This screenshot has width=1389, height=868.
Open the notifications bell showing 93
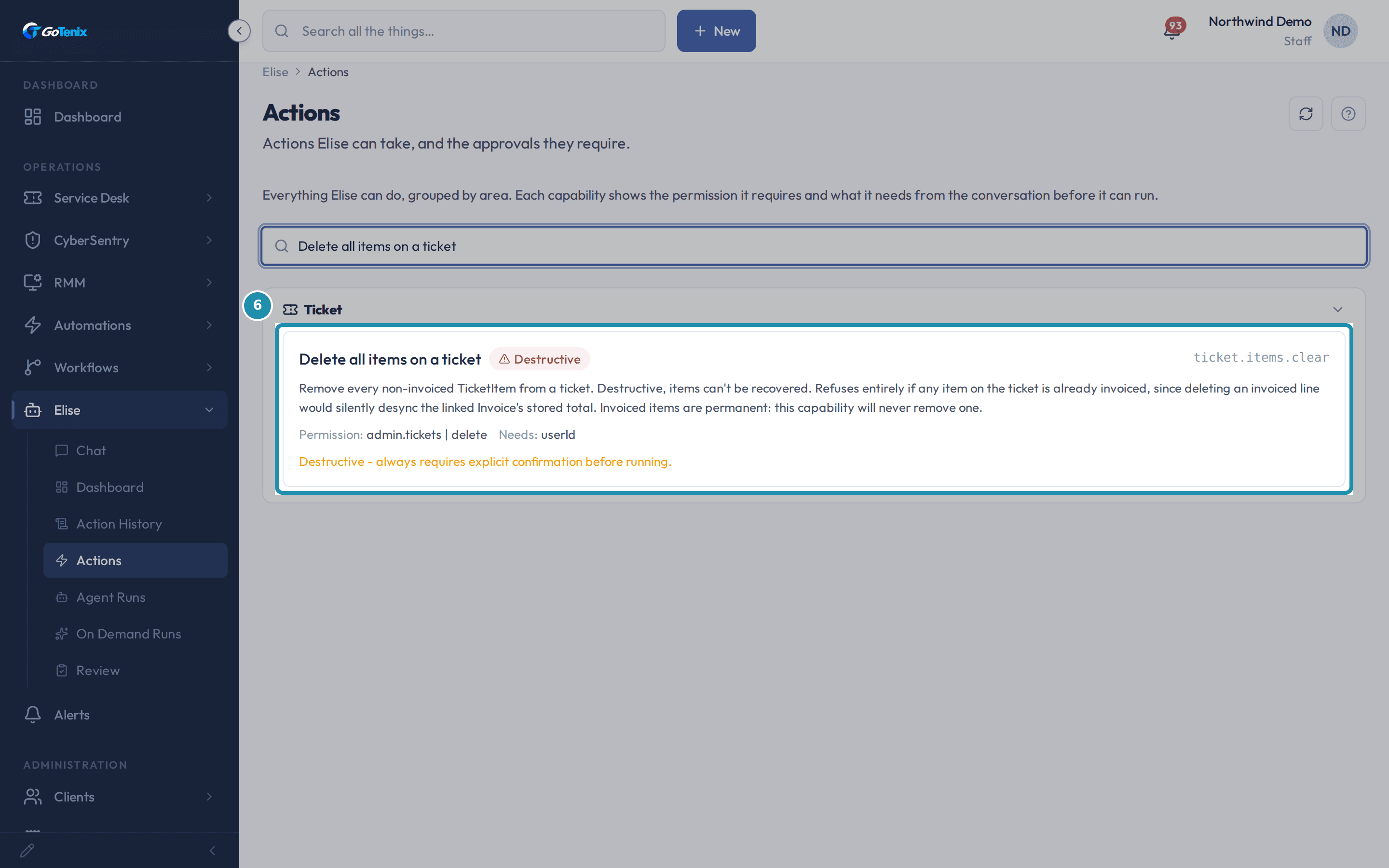click(1173, 29)
